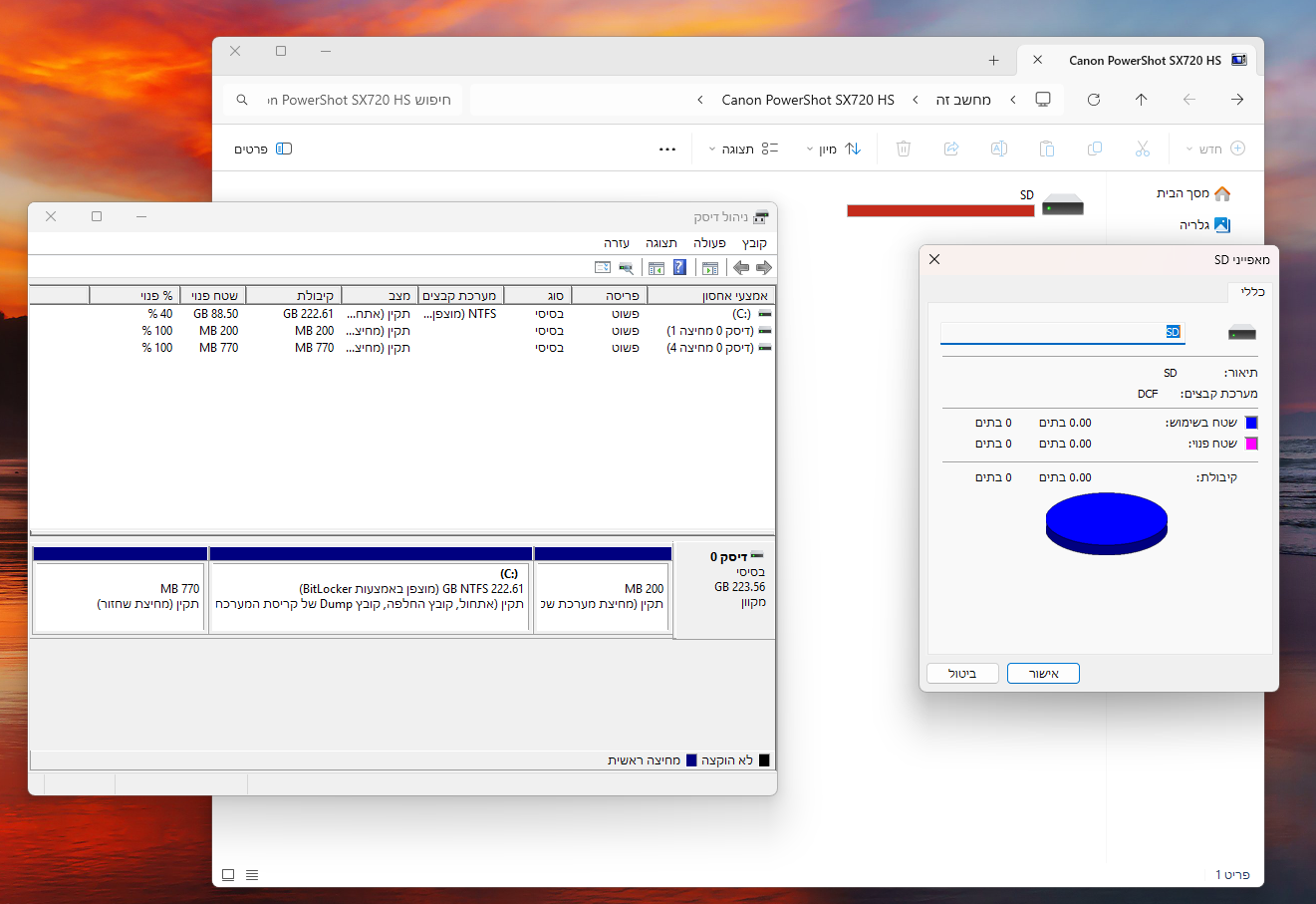The image size is (1316, 904).
Task: Click the Help icon in Disk Management toolbar
Action: pos(679,267)
